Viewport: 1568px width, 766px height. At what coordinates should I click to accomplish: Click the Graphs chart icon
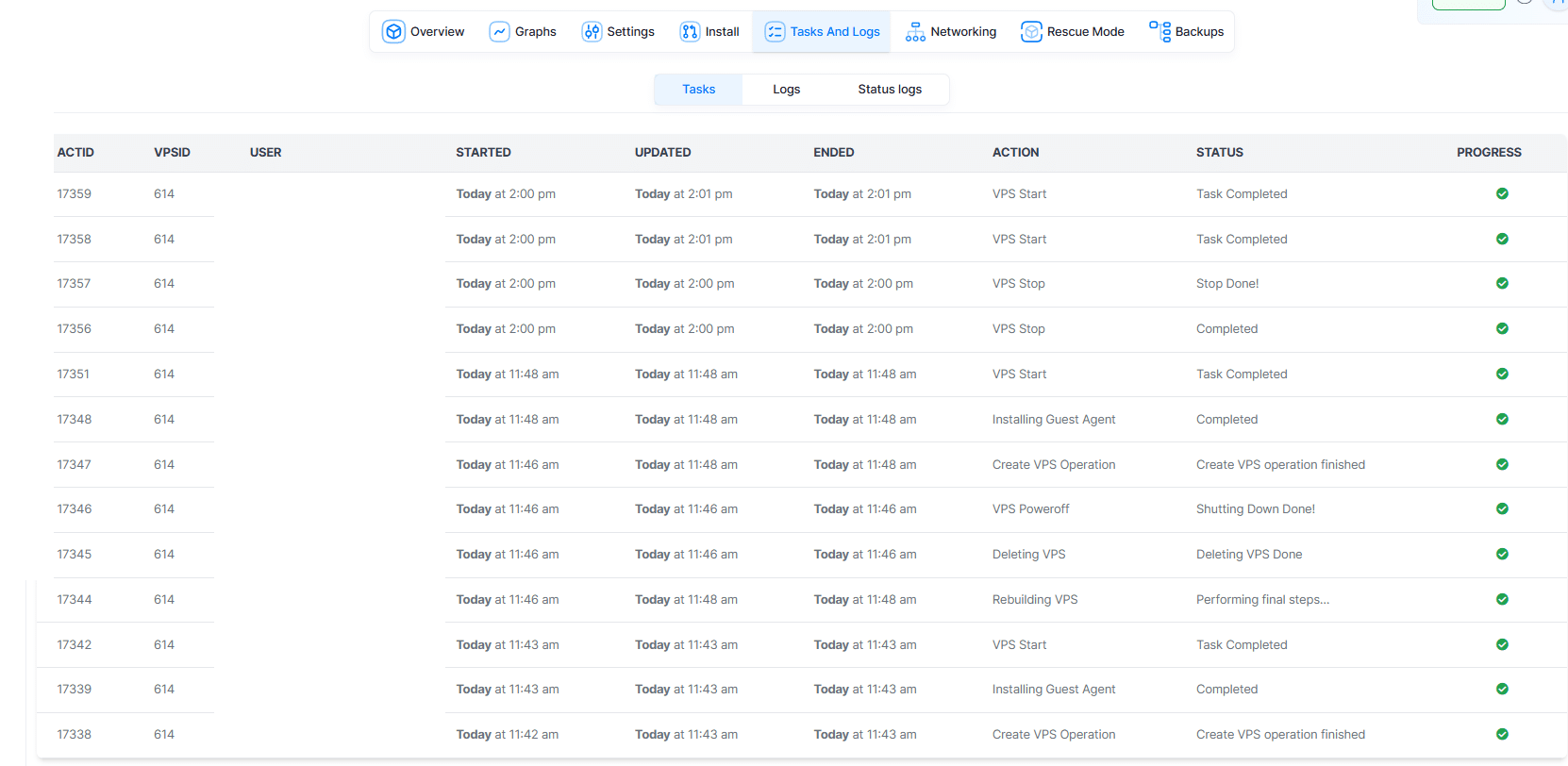click(x=499, y=32)
